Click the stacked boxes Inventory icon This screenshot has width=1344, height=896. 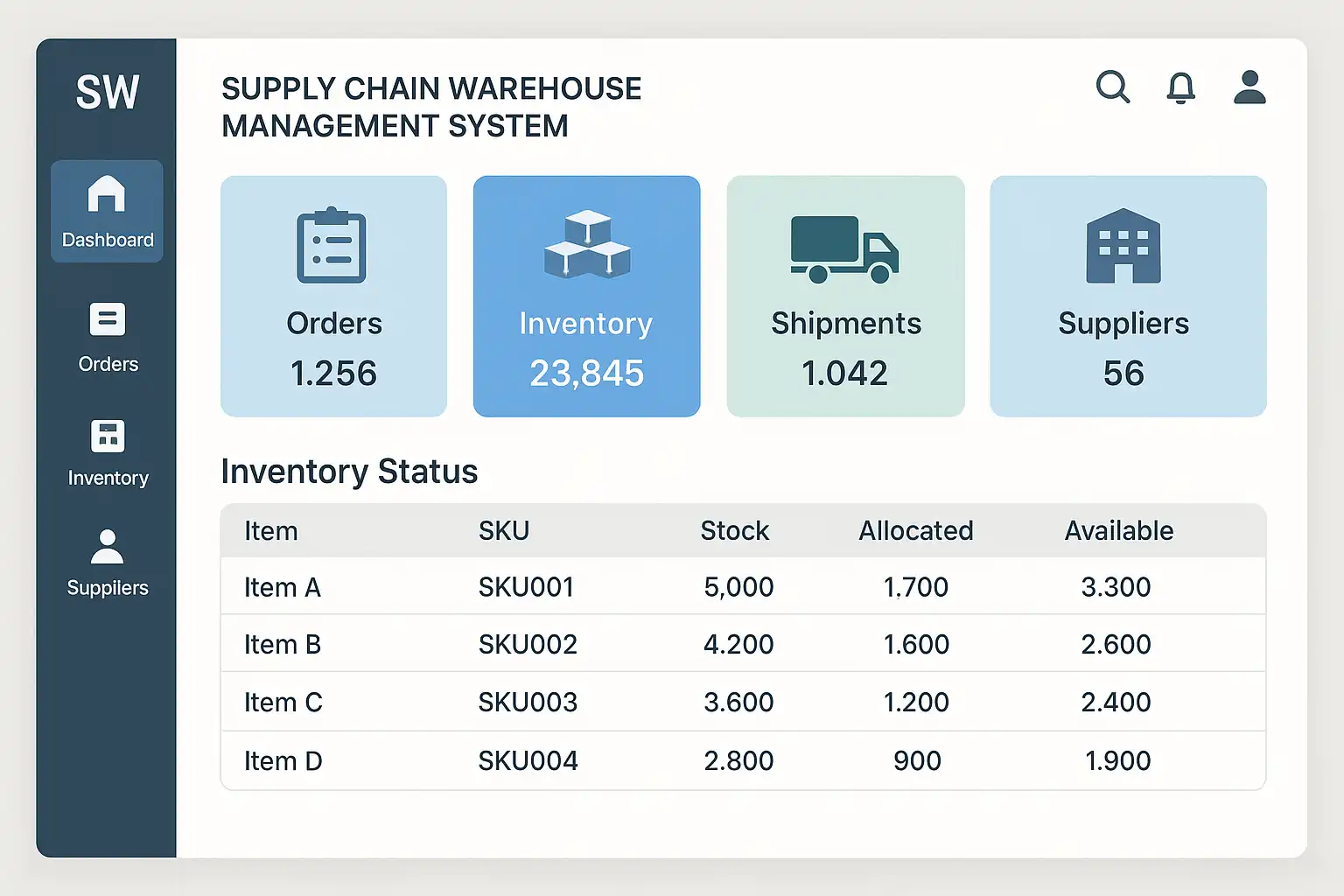click(587, 244)
